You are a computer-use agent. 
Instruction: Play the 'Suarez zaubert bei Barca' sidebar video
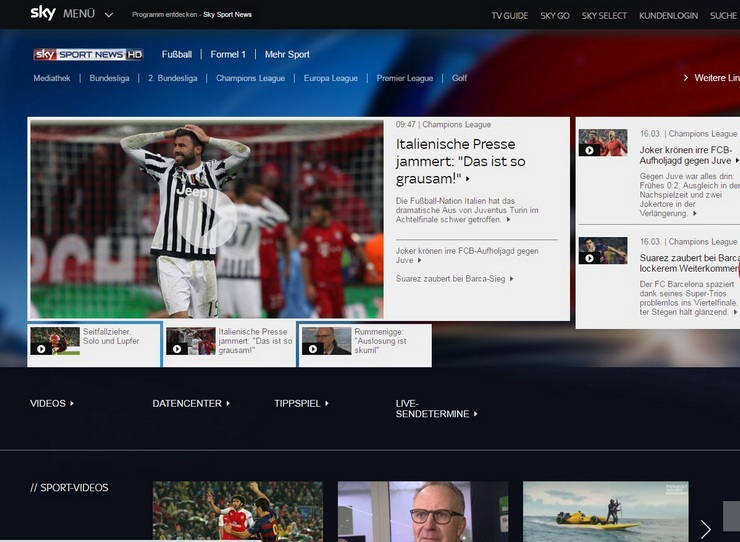[589, 257]
